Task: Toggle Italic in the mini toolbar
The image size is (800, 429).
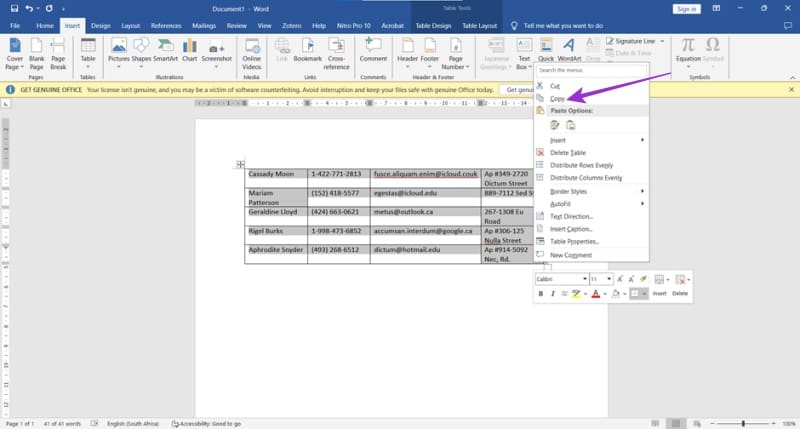Action: coord(554,294)
